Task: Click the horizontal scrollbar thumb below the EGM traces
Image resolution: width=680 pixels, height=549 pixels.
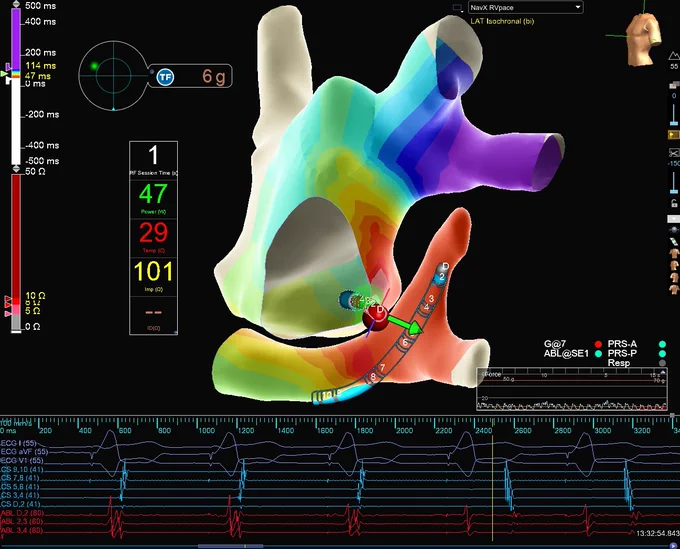Action: pos(230,546)
